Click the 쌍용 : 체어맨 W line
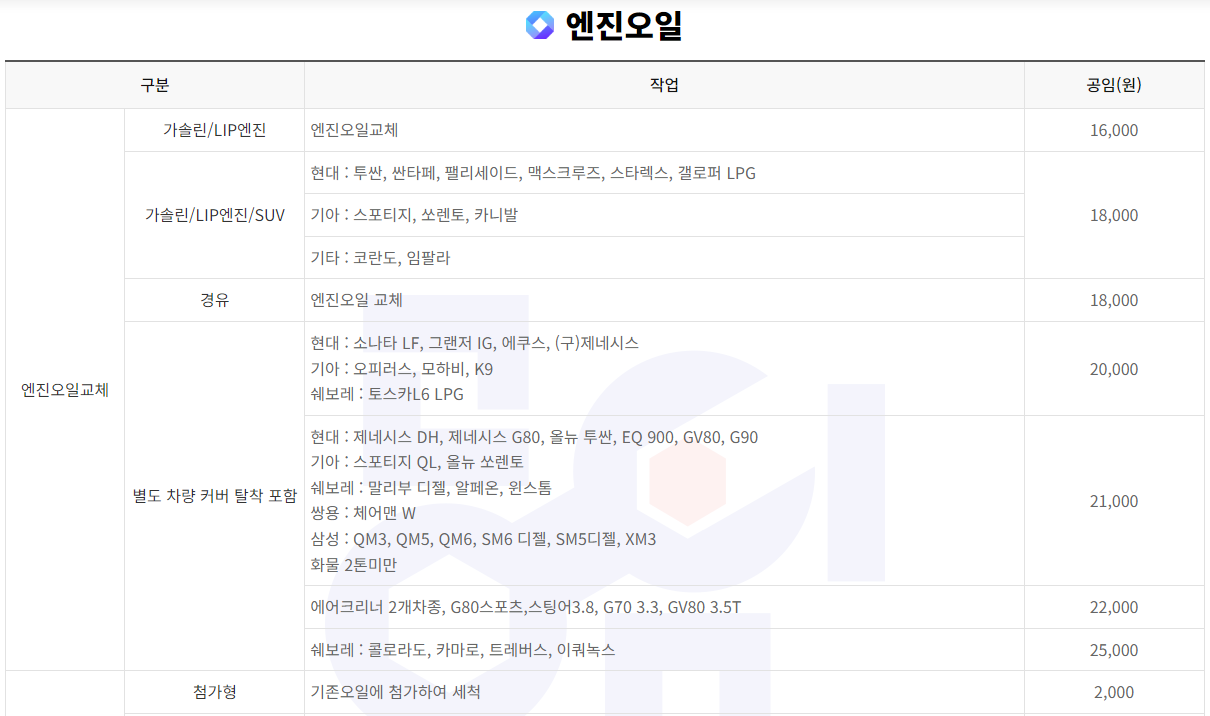 [x=363, y=514]
